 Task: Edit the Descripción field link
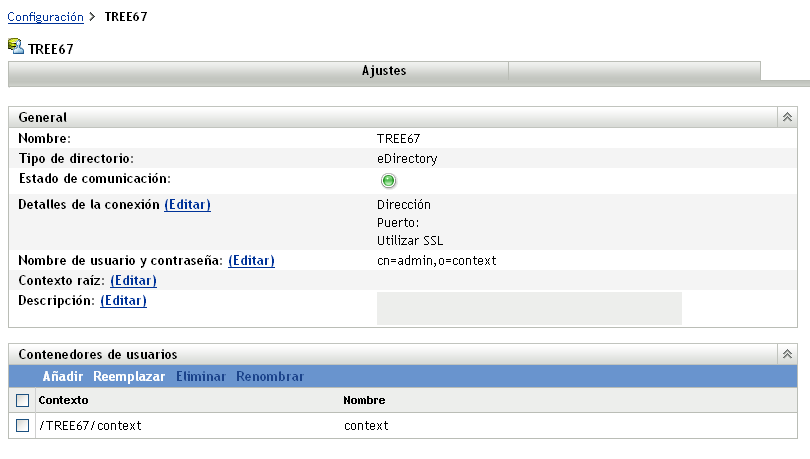point(123,300)
